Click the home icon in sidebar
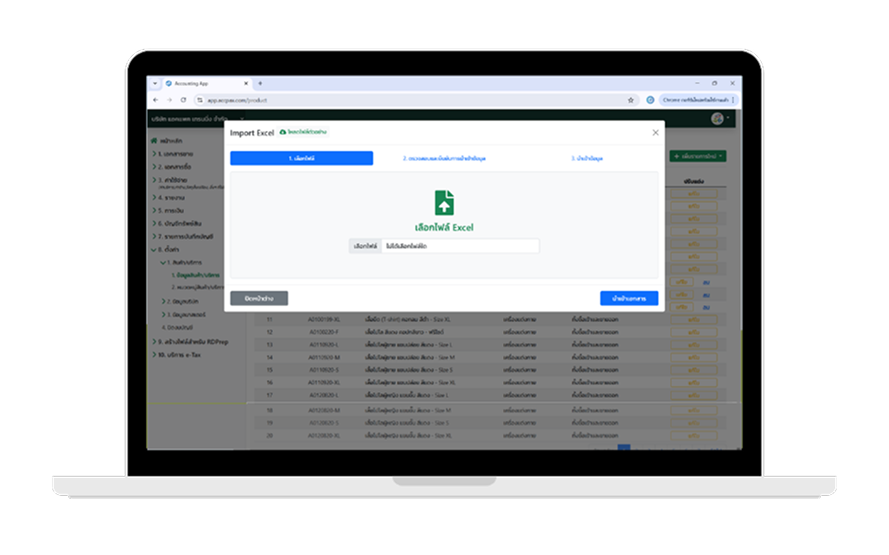The image size is (889, 555). pyautogui.click(x=154, y=141)
